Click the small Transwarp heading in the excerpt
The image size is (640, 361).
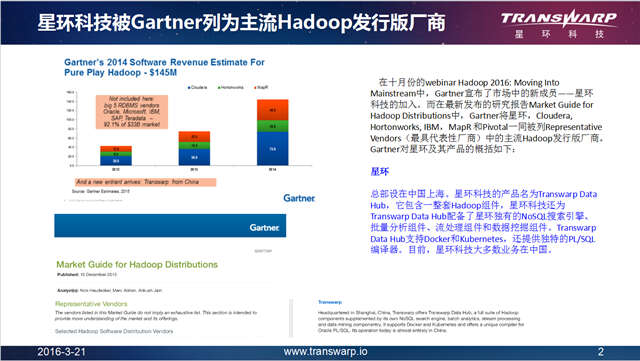pyautogui.click(x=330, y=302)
